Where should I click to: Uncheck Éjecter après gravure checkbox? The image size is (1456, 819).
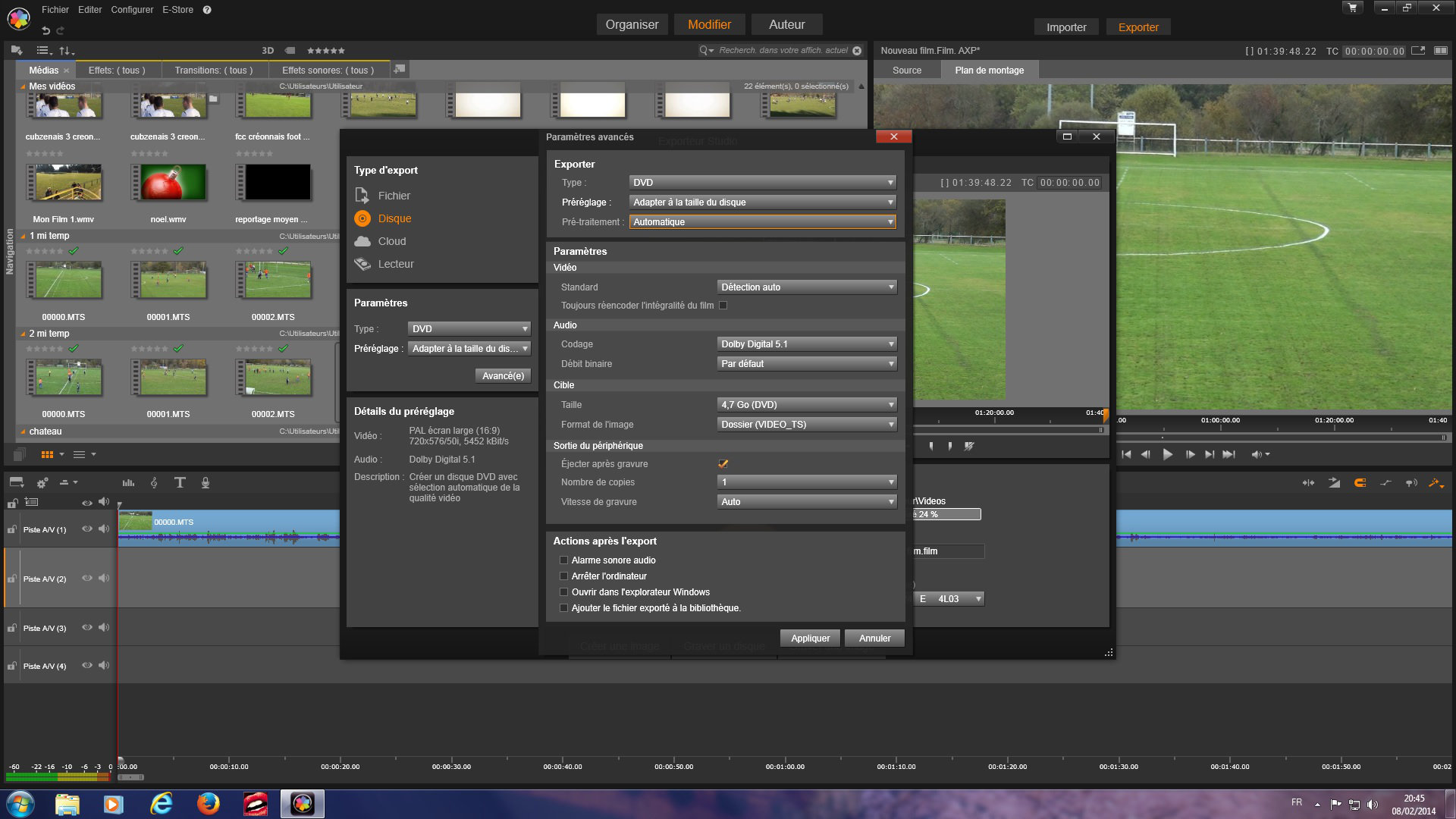coord(723,464)
